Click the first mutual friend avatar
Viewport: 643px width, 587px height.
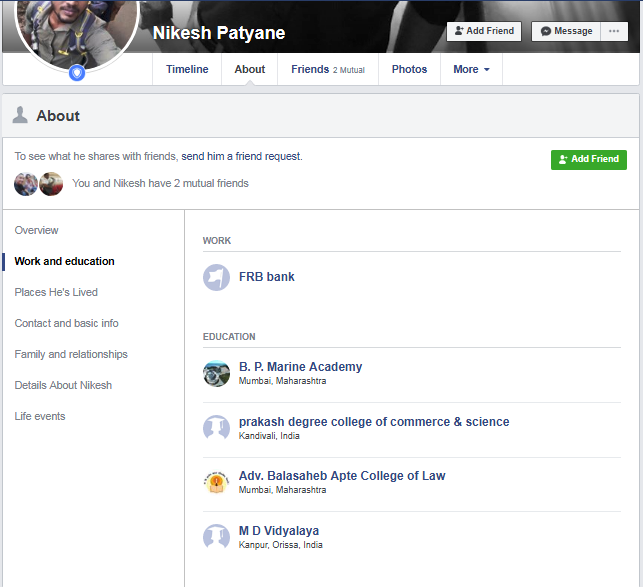point(26,184)
